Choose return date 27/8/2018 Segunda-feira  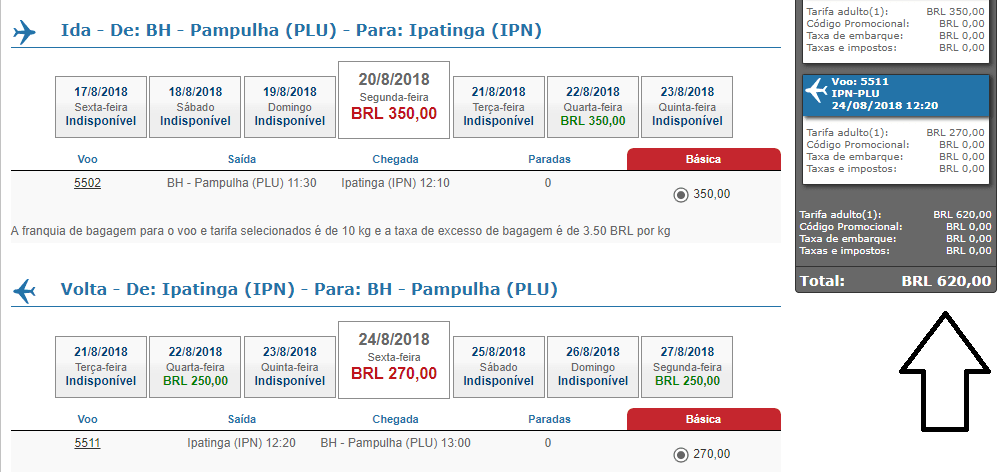[687, 367]
